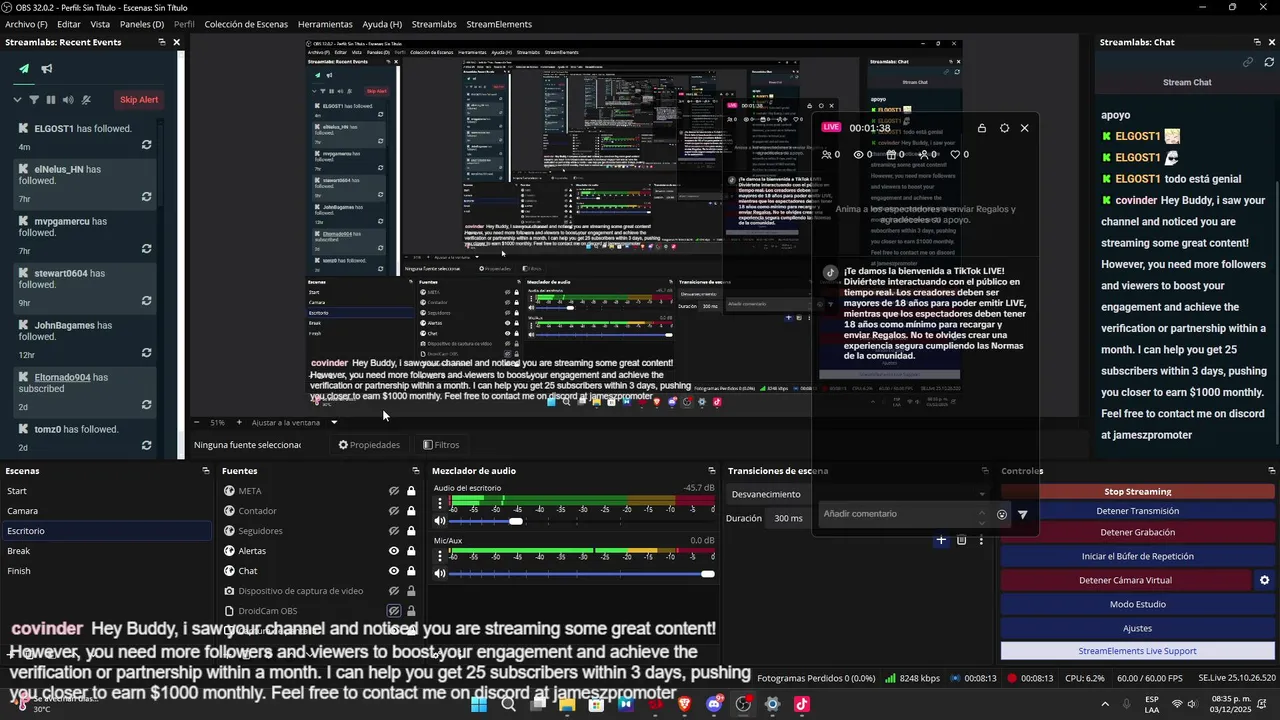
Task: Click the lock icon in TikTok LIVE overlay
Action: coord(982,128)
